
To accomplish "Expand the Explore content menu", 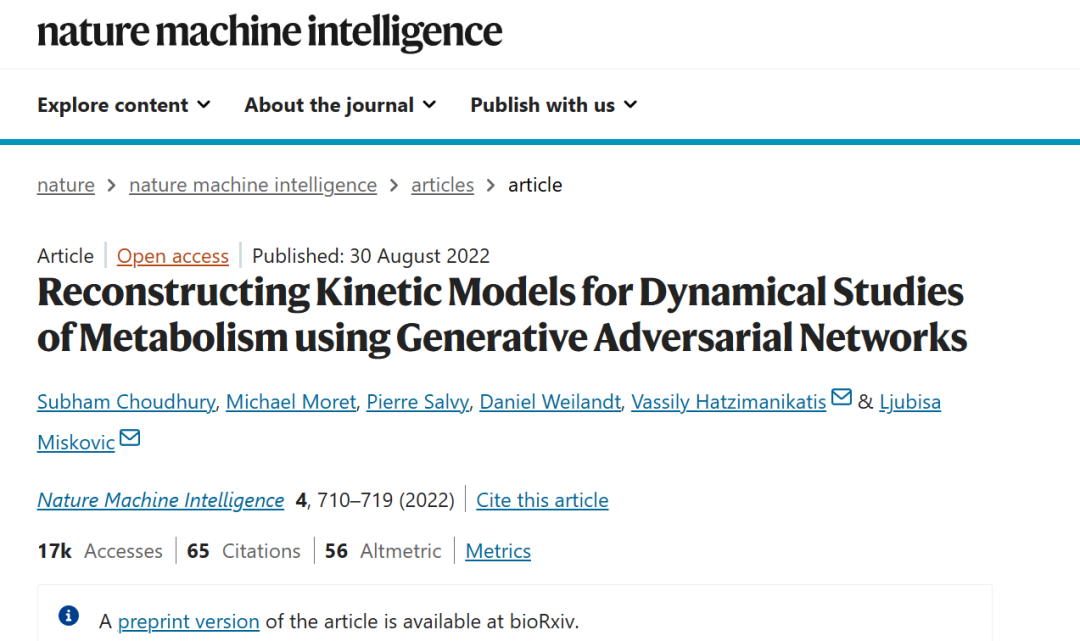I will [x=124, y=105].
